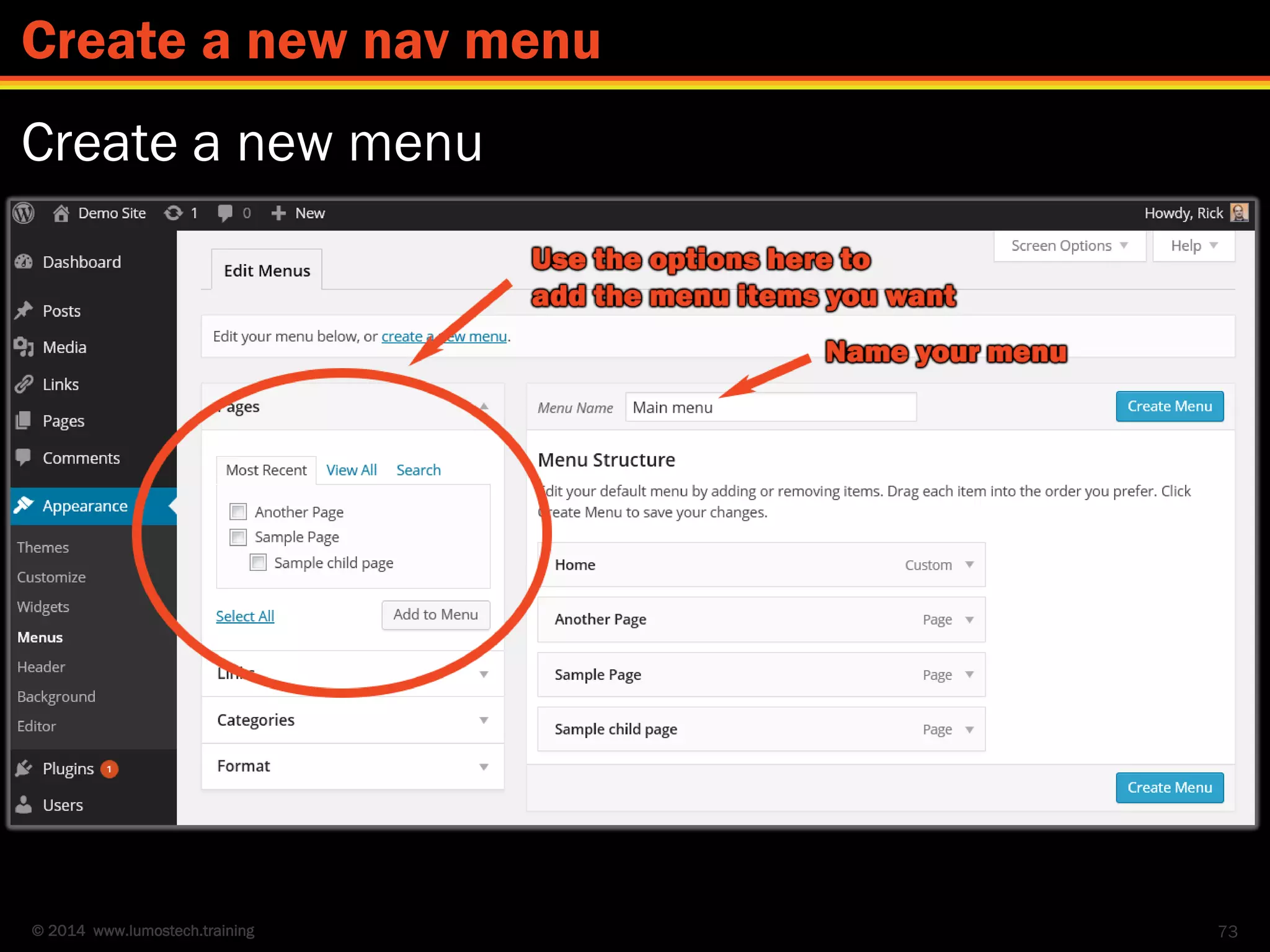Viewport: 1270px width, 952px height.
Task: Click the create a new menu link
Action: tap(444, 336)
